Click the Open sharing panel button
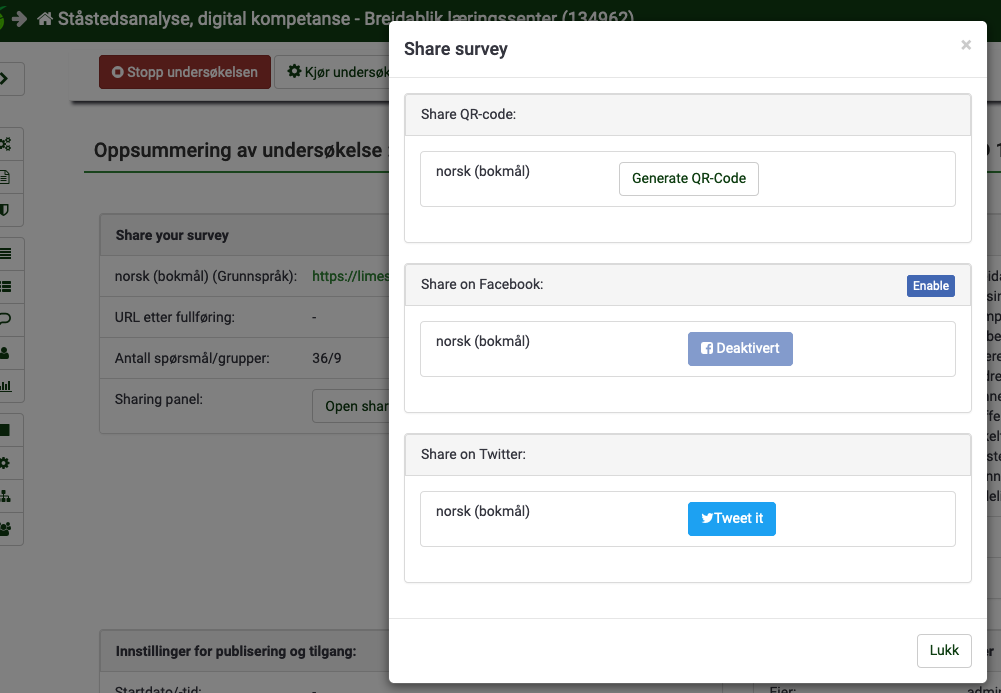 tap(352, 407)
